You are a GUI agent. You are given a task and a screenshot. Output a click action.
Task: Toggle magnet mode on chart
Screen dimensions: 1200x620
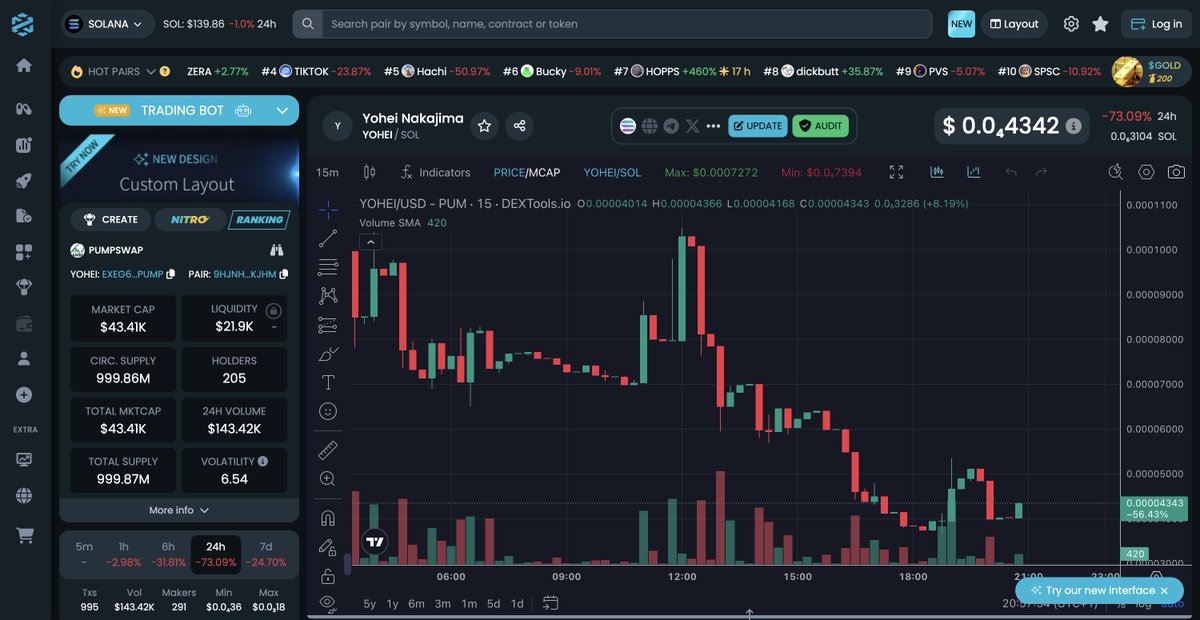[328, 518]
